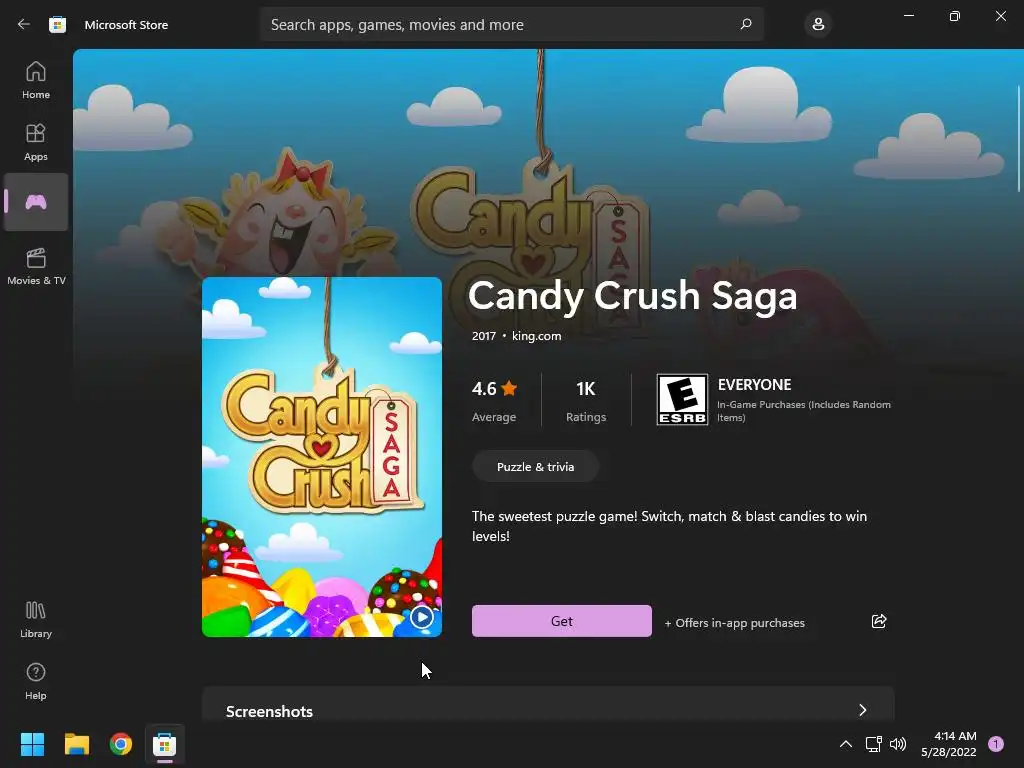Play the Candy Crush trailer video
This screenshot has height=768, width=1024.
(422, 617)
